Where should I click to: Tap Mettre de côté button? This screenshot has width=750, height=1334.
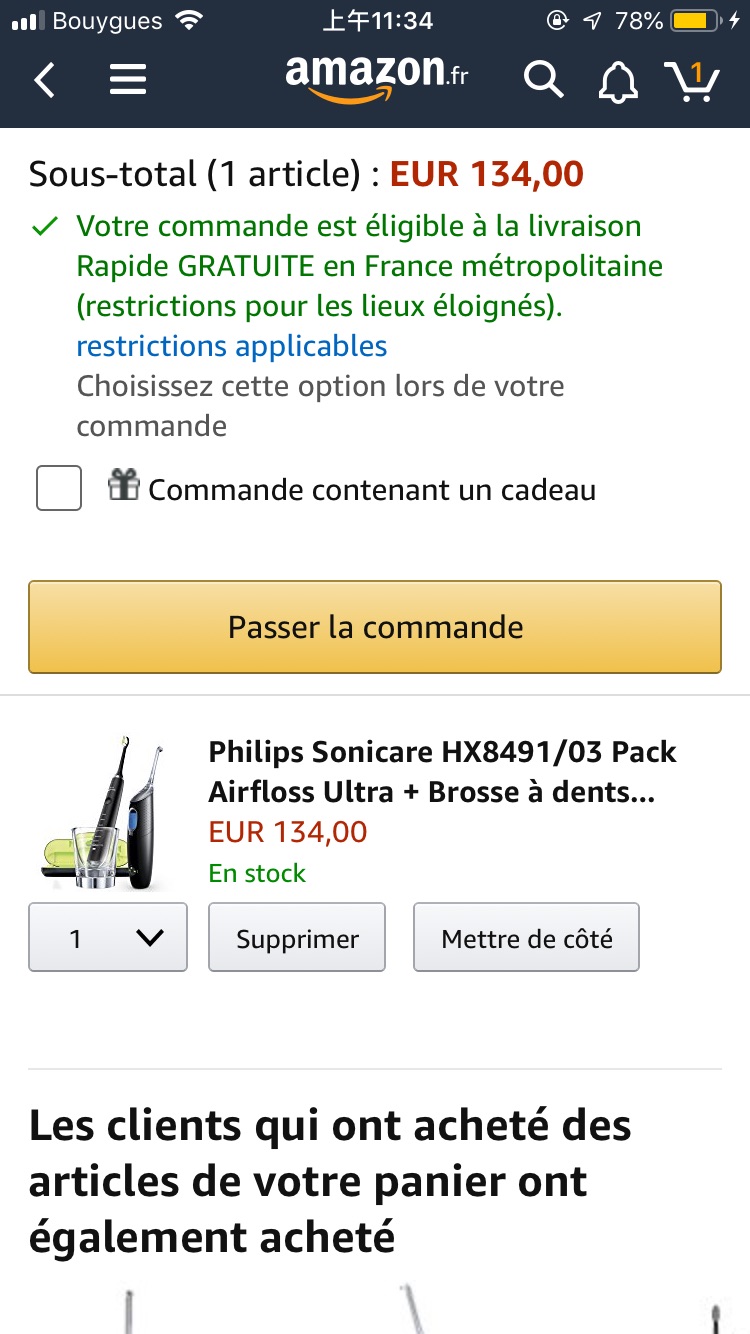coord(527,937)
